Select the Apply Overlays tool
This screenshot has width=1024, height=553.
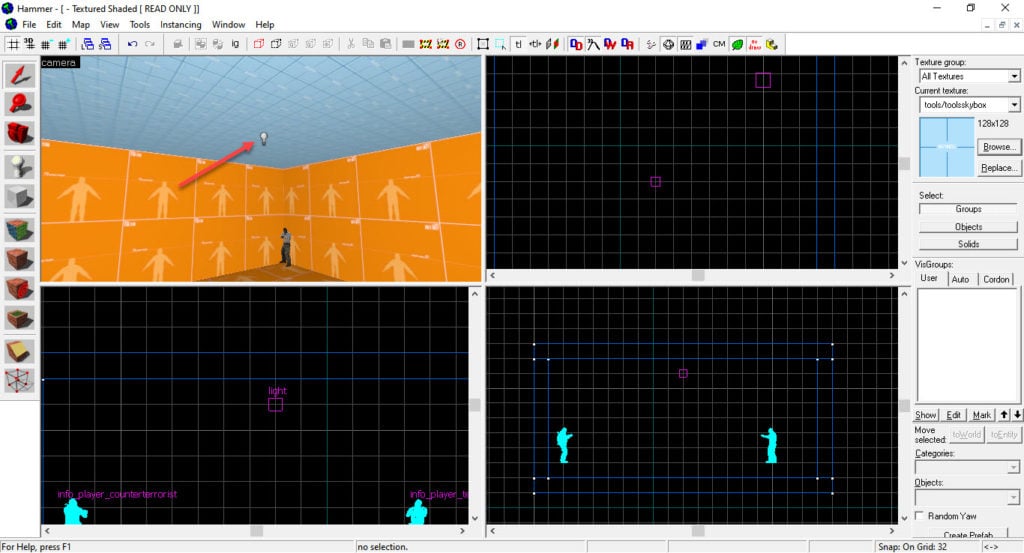pos(20,319)
